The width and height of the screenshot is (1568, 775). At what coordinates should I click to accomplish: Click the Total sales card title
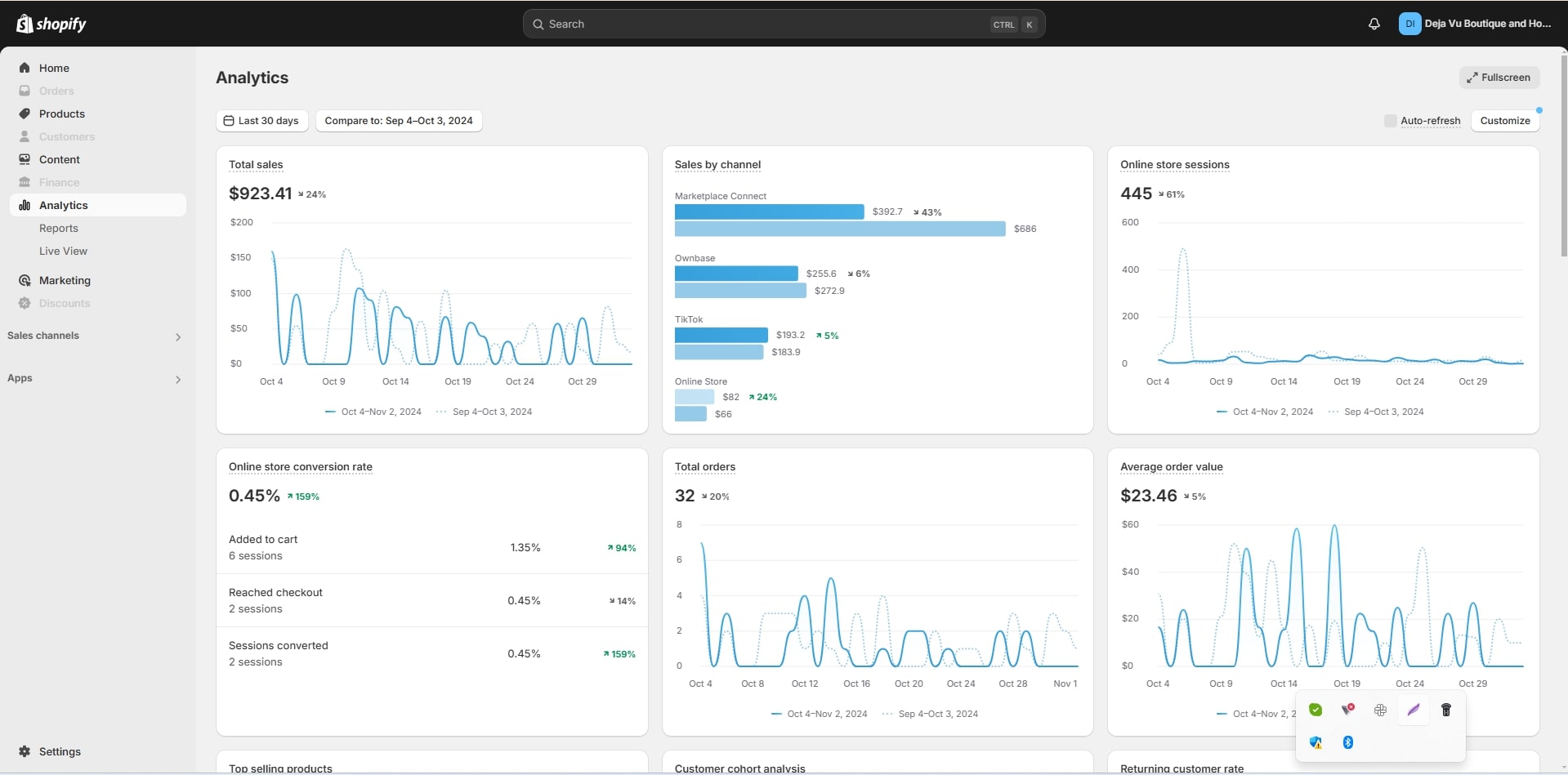tap(256, 164)
